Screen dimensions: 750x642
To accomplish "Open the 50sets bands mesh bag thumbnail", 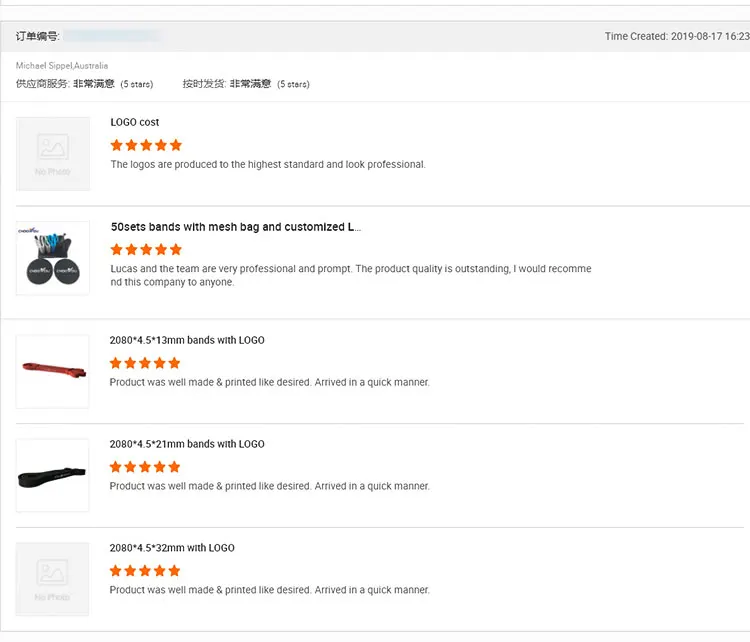I will 53,258.
